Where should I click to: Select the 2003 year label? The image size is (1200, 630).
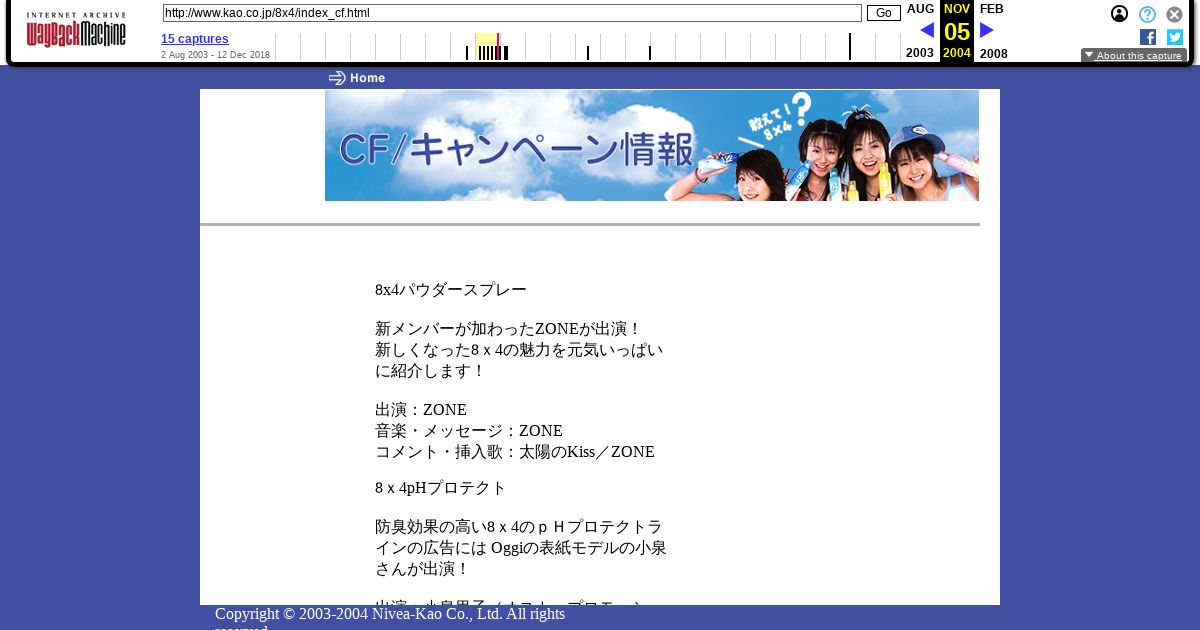click(x=920, y=54)
